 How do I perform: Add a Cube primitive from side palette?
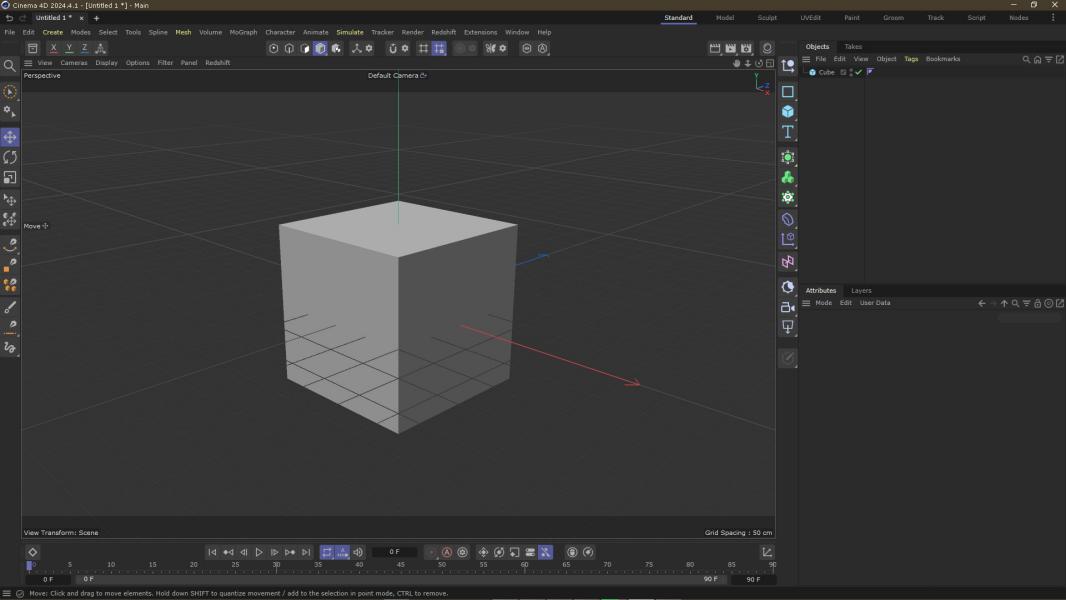(x=787, y=111)
